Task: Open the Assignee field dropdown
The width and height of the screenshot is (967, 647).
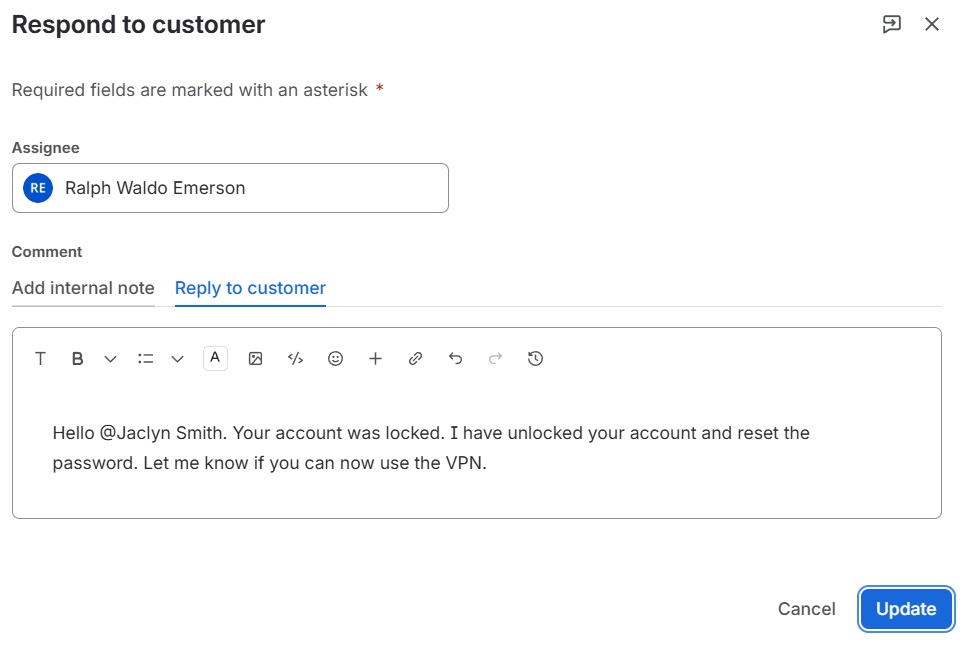Action: click(x=230, y=188)
